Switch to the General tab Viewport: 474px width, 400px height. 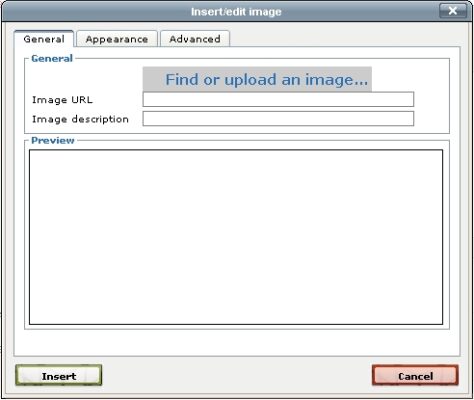tap(44, 39)
